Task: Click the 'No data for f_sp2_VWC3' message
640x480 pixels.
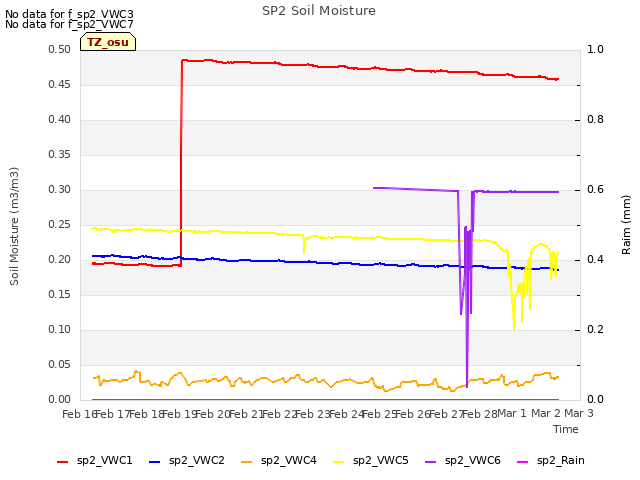Action: (69, 14)
